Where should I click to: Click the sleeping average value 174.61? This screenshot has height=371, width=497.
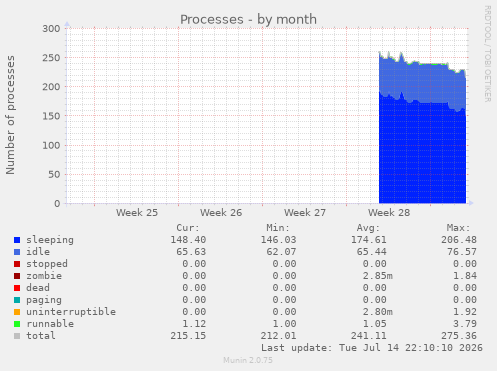[x=369, y=240]
